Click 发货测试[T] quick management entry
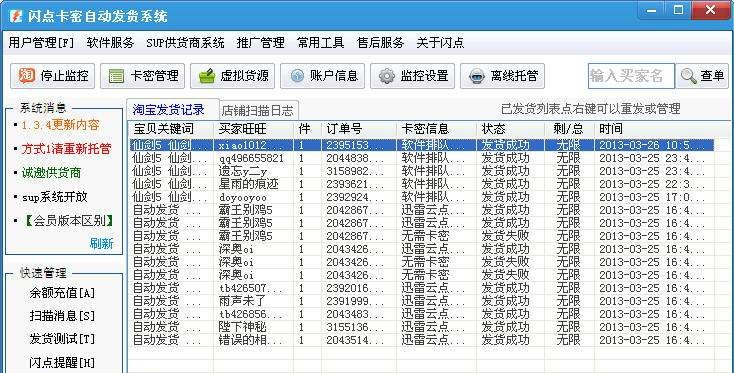 pos(62,339)
